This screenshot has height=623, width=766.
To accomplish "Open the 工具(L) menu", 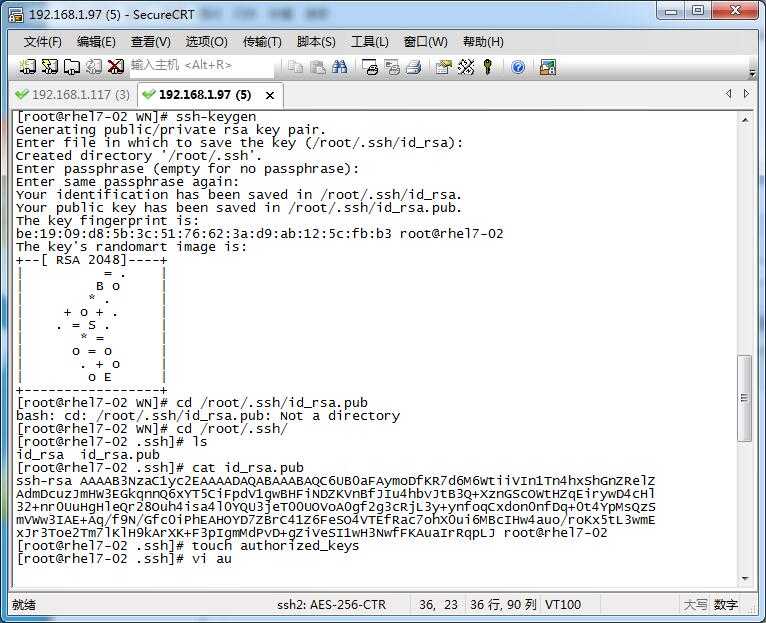I will tap(370, 42).
